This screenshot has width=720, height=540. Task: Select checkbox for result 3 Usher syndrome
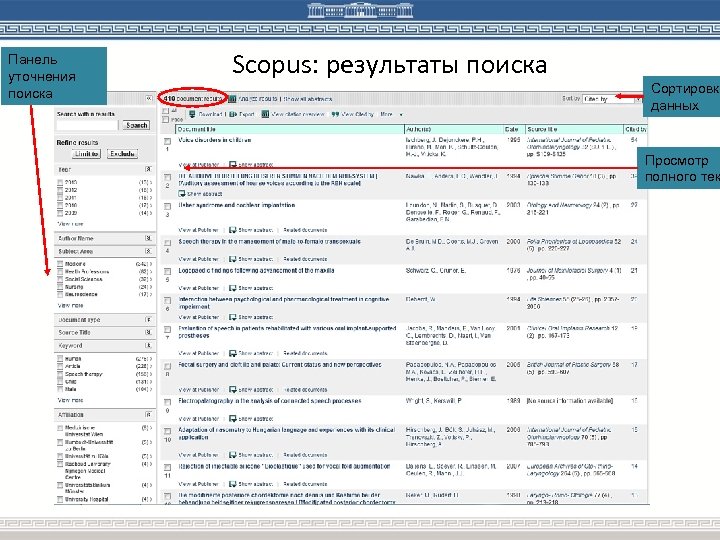(168, 207)
